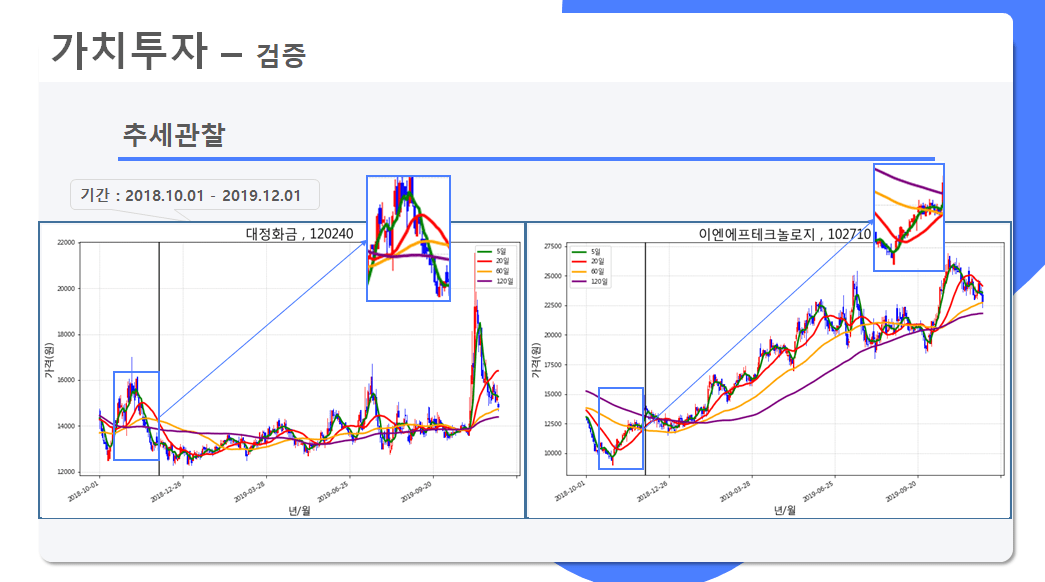Click the green 5일 legend line in left chart
Viewport: 1045px width, 582px height.
click(485, 252)
